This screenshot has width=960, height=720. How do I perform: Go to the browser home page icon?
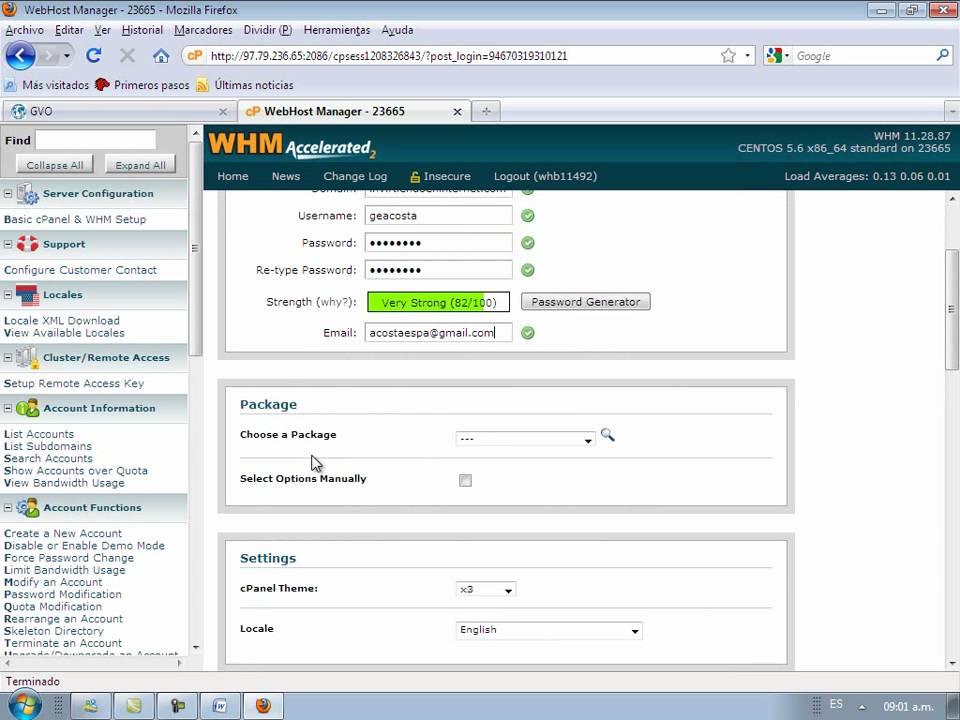pyautogui.click(x=161, y=56)
